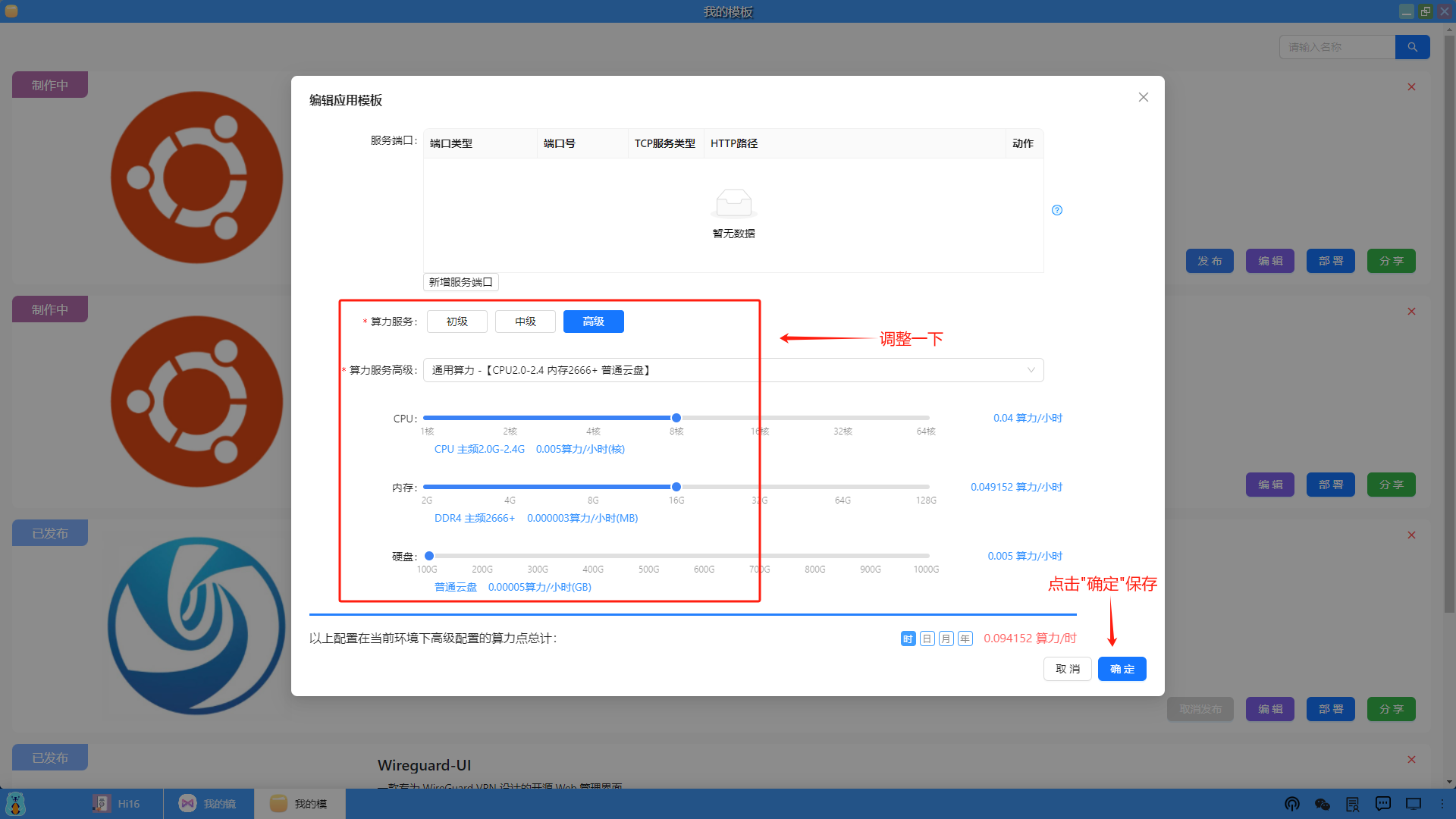The width and height of the screenshot is (1456, 819).
Task: Switch billing unit to 月
Action: click(946, 639)
